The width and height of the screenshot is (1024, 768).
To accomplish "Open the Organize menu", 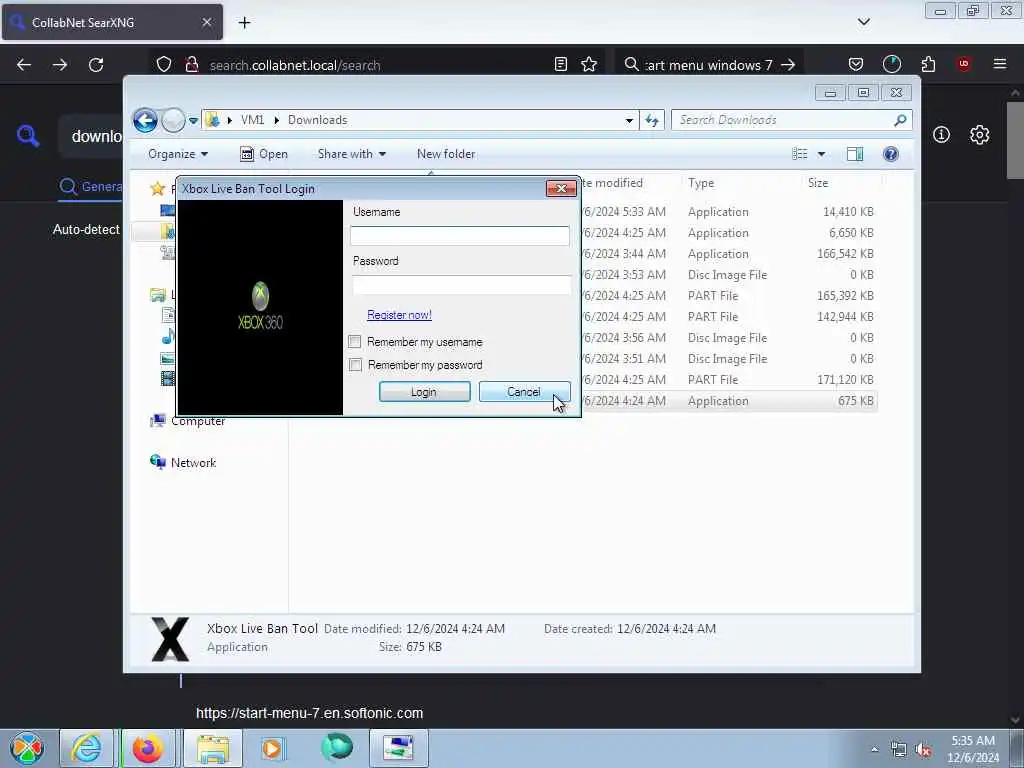I will click(x=178, y=154).
